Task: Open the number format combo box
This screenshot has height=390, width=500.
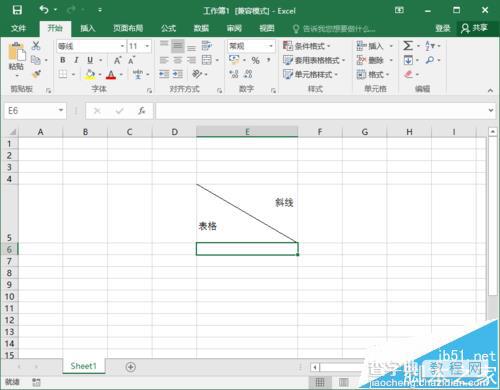Action: (x=251, y=46)
